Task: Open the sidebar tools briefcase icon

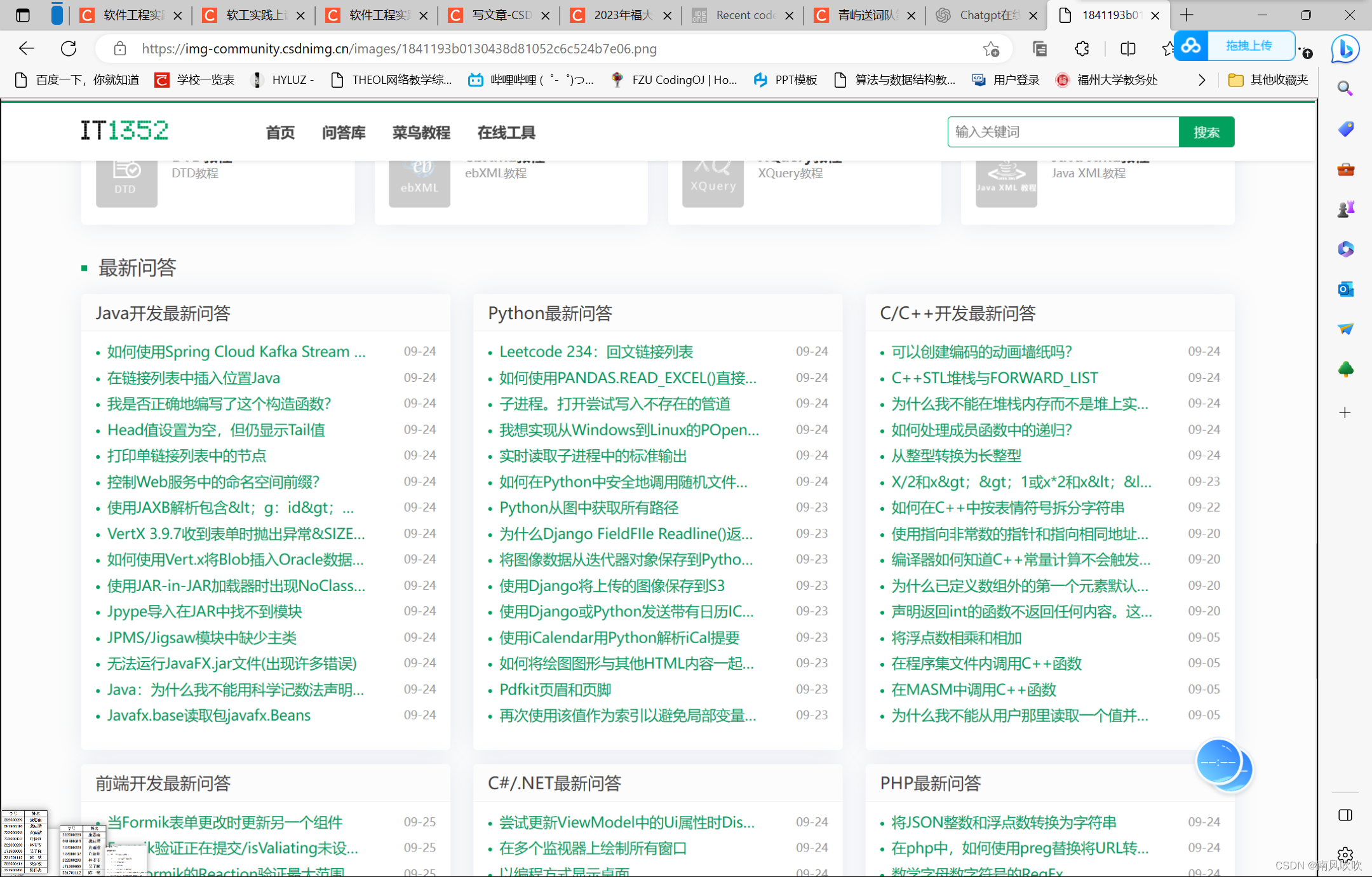Action: [1345, 169]
